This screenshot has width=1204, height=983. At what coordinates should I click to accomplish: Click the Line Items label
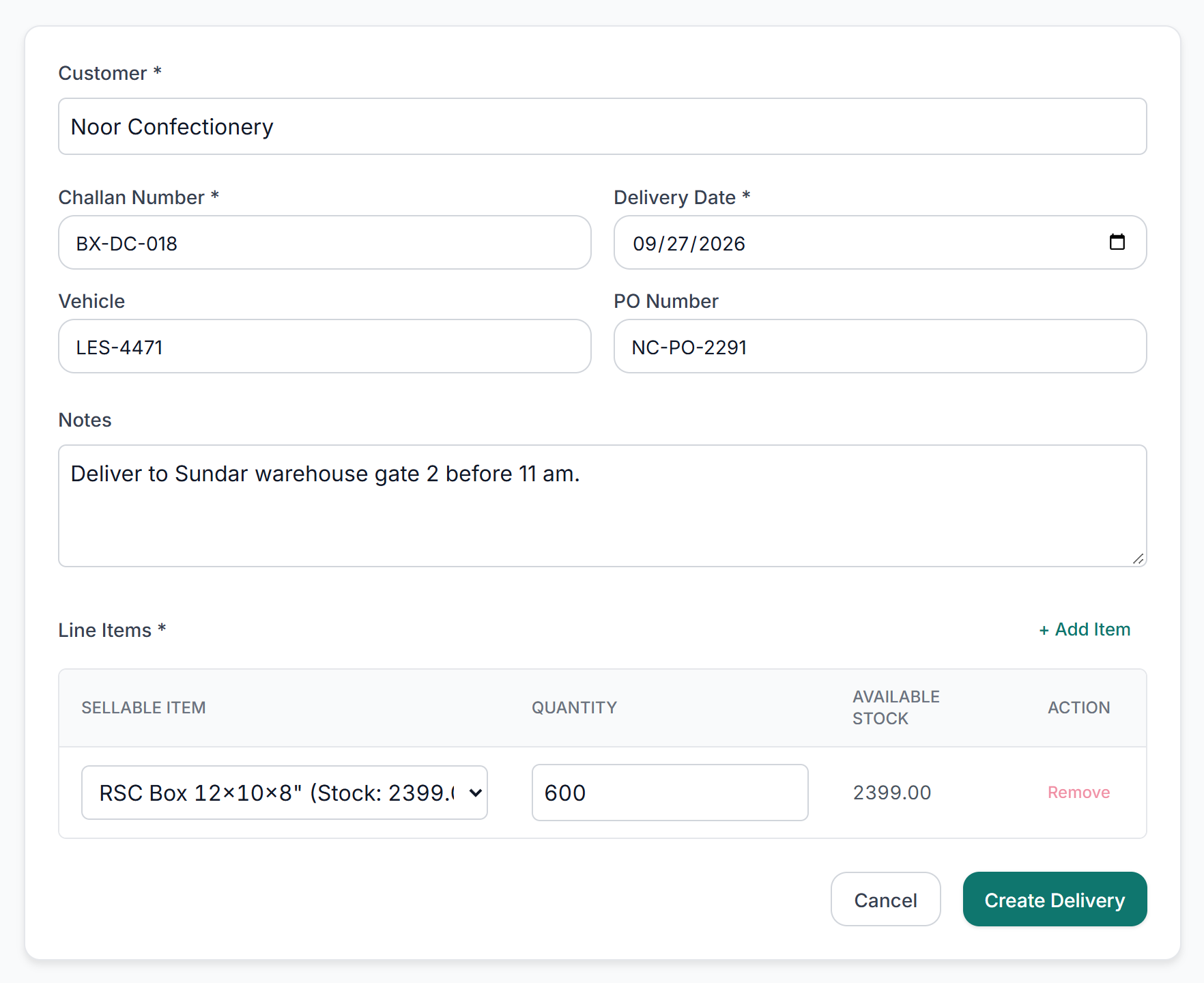click(112, 630)
